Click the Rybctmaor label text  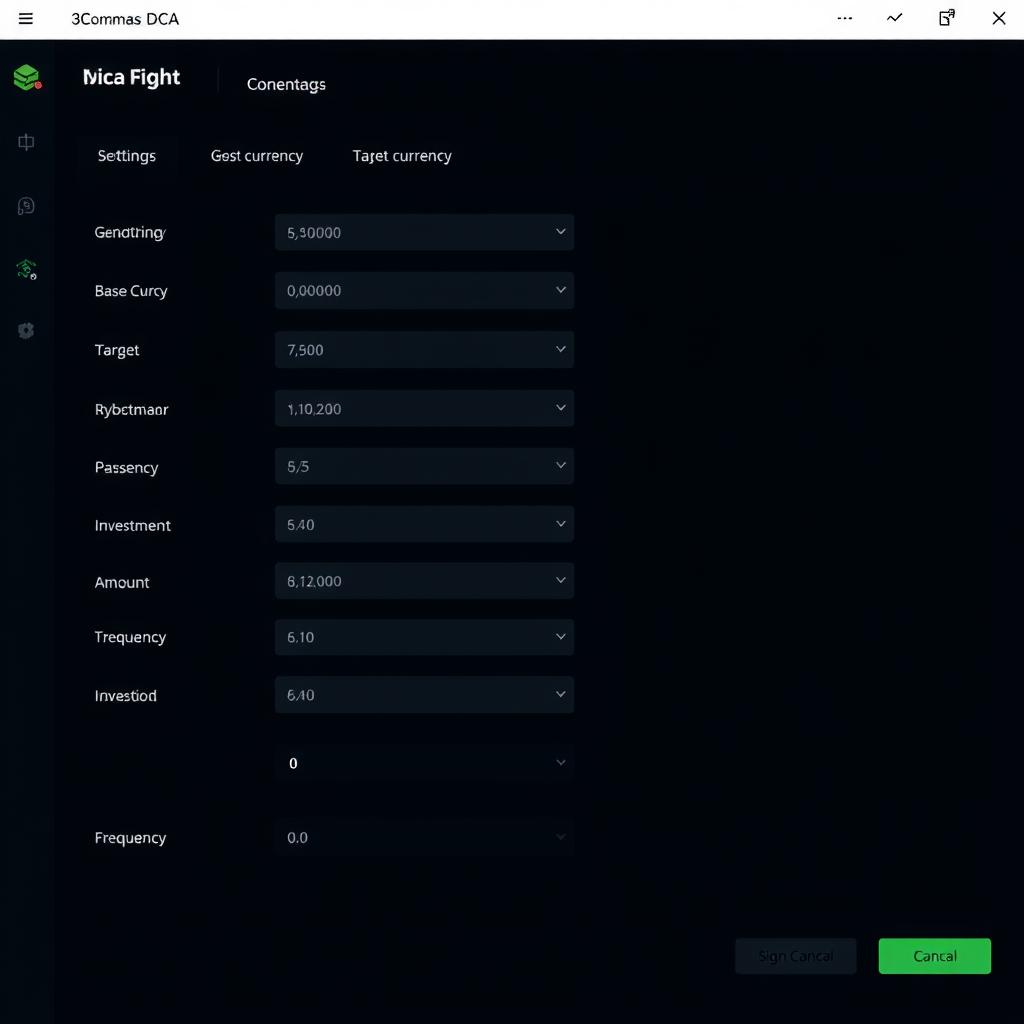[x=131, y=409]
